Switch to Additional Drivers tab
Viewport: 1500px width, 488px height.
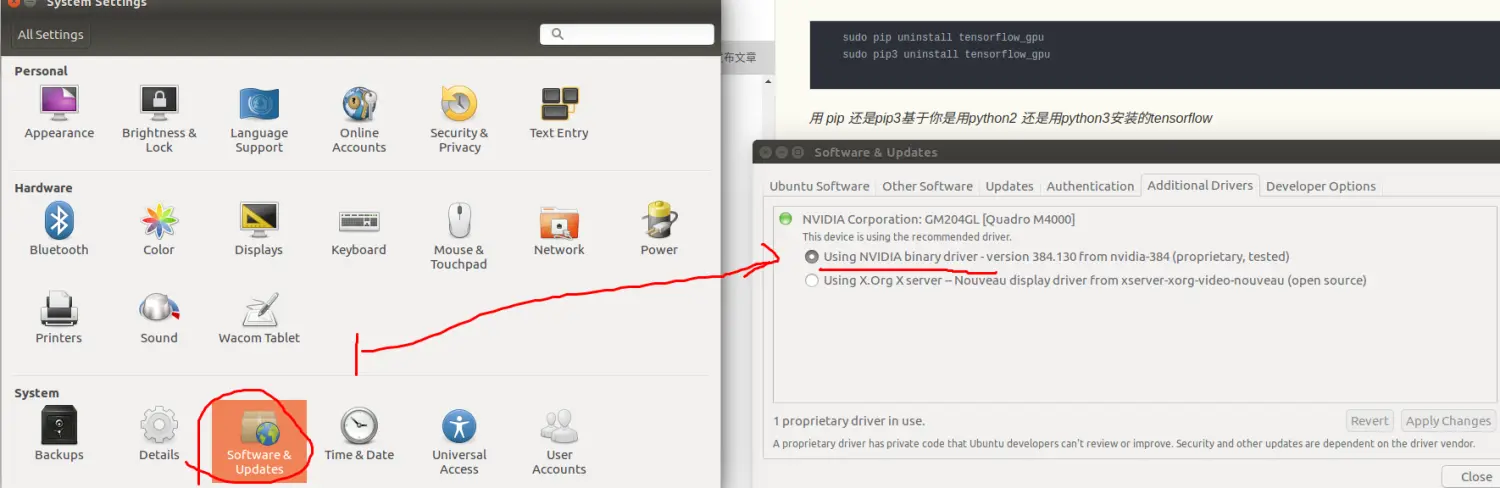coord(1200,185)
